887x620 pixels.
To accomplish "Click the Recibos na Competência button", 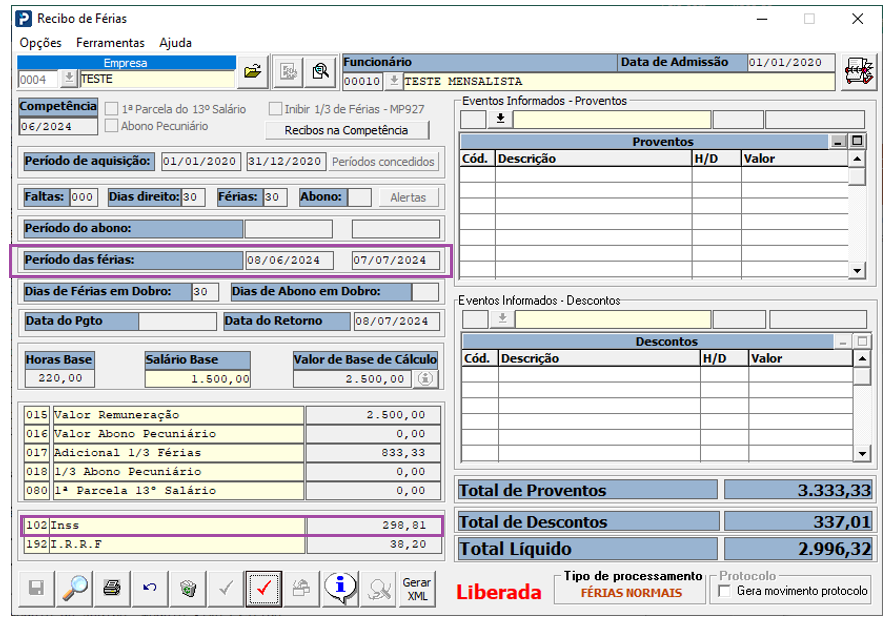I will (347, 130).
